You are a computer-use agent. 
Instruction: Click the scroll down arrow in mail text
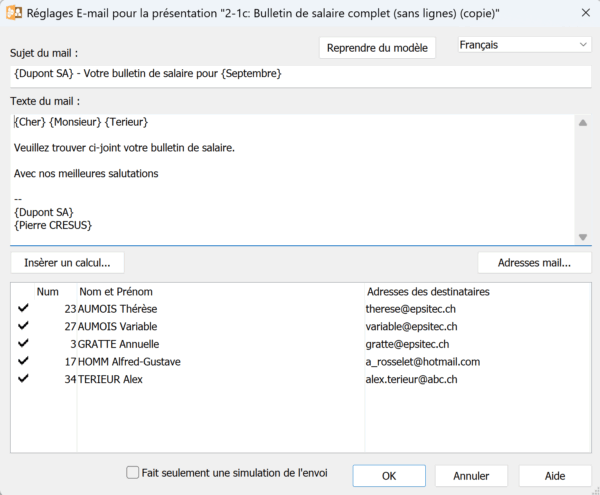582,236
